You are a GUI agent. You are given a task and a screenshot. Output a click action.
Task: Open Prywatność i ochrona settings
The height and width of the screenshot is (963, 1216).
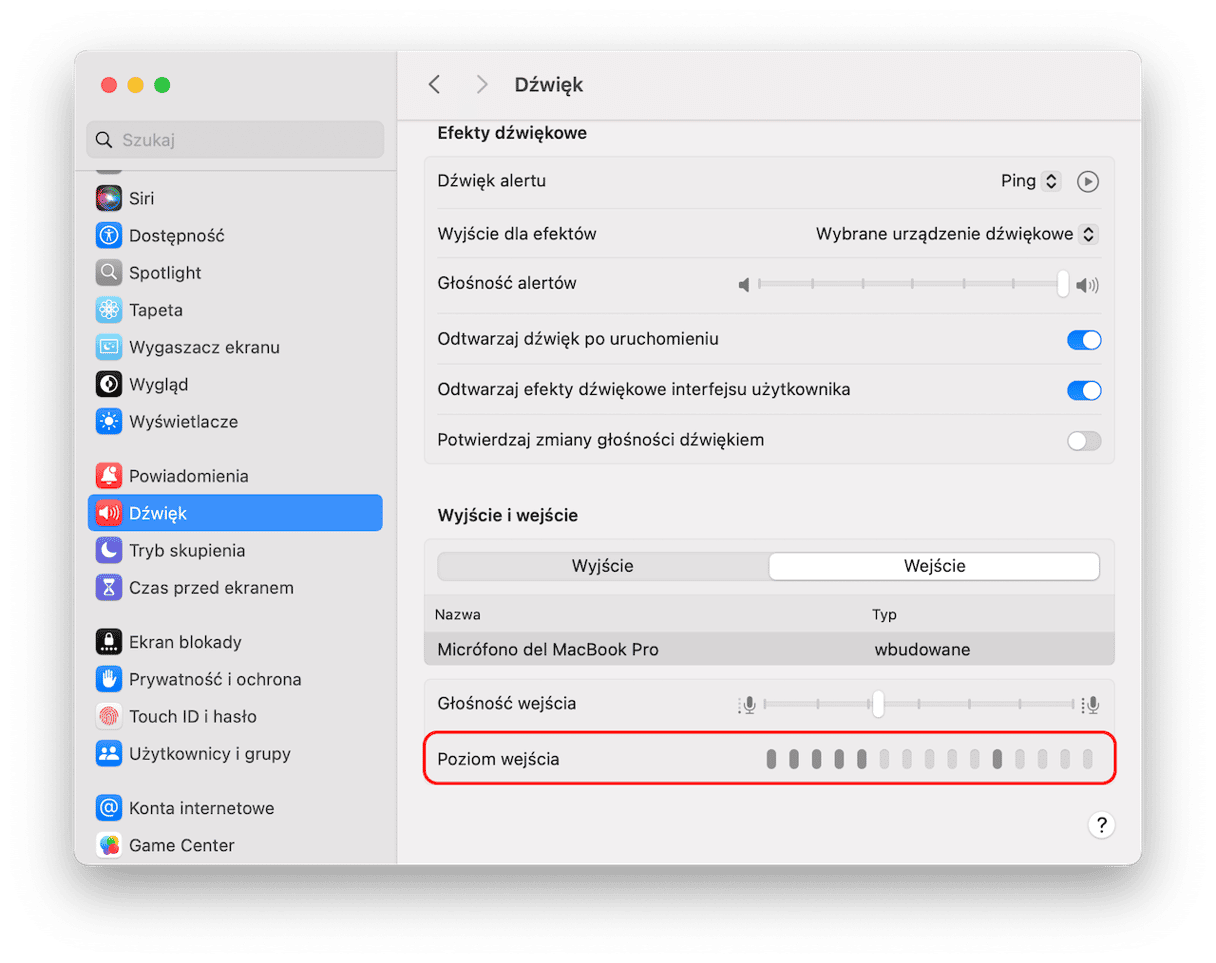coord(214,679)
